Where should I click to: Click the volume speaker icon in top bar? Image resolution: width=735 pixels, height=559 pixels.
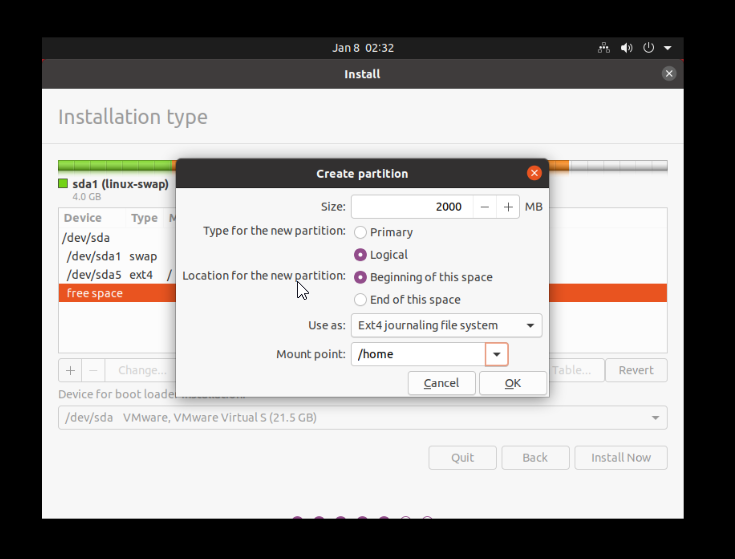pyautogui.click(x=626, y=48)
